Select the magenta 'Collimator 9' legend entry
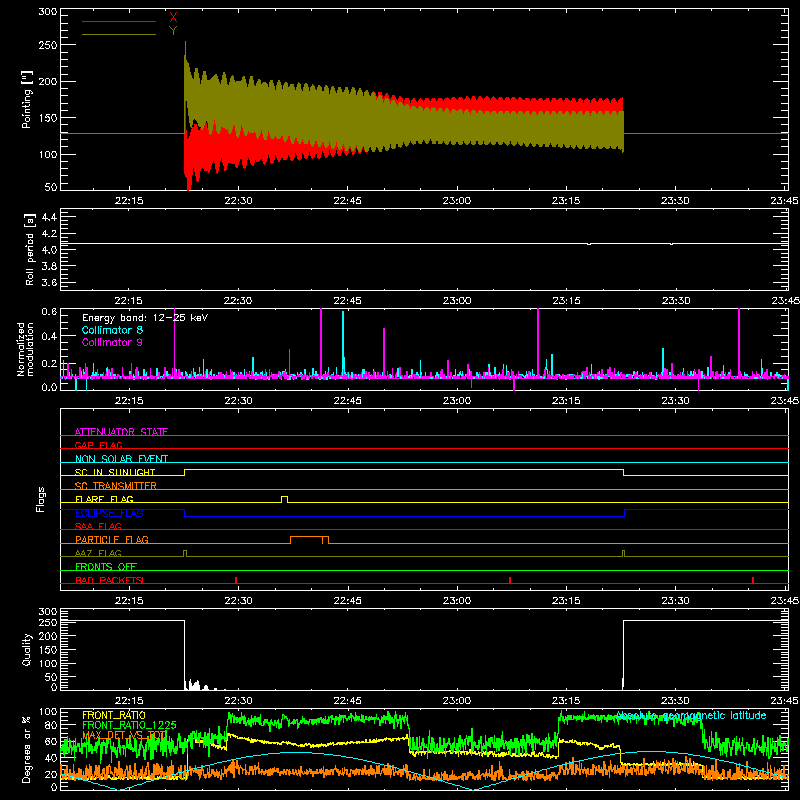 point(112,342)
